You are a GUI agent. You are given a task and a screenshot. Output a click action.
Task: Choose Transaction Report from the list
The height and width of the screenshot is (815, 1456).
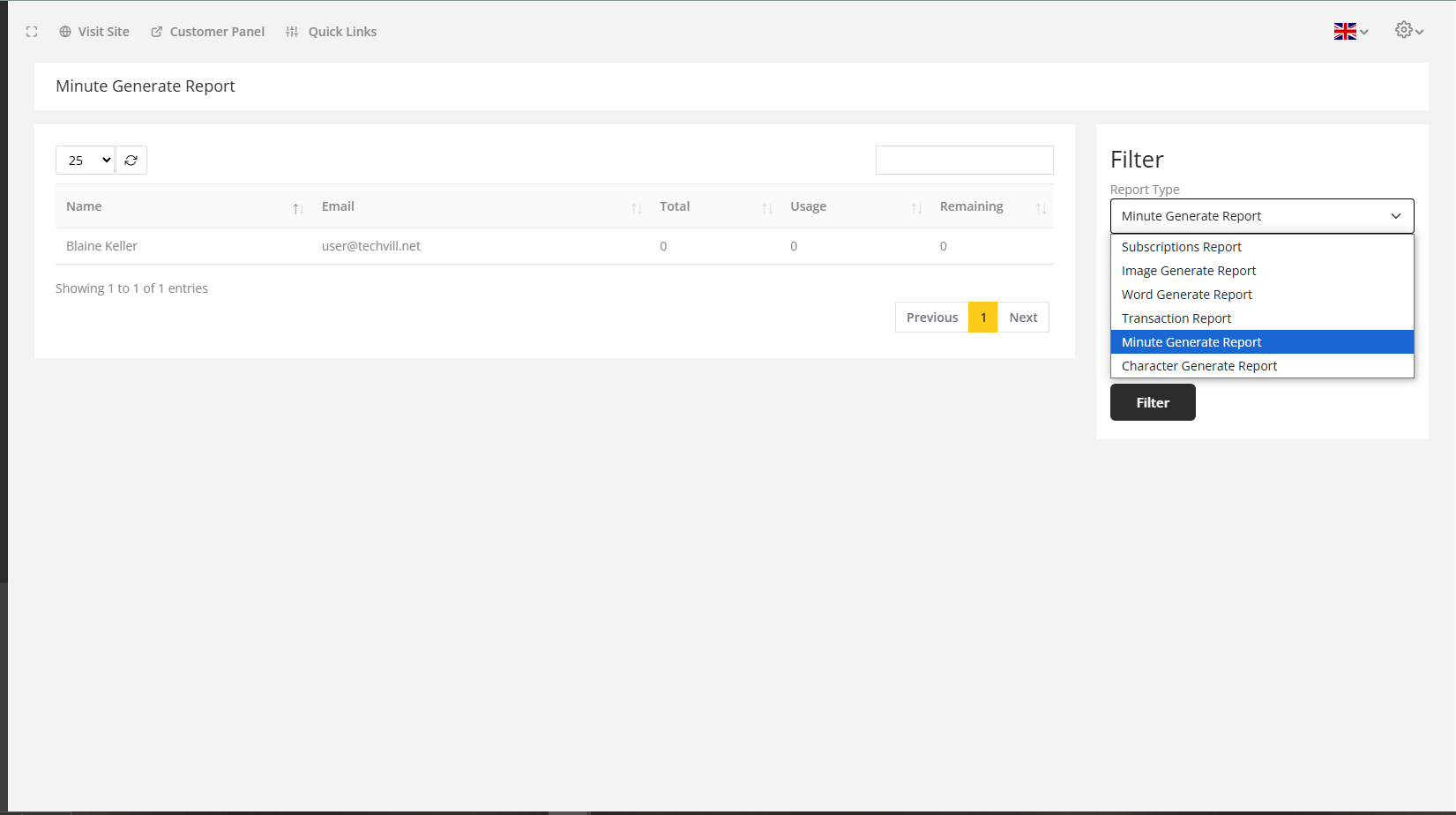[x=1176, y=318]
